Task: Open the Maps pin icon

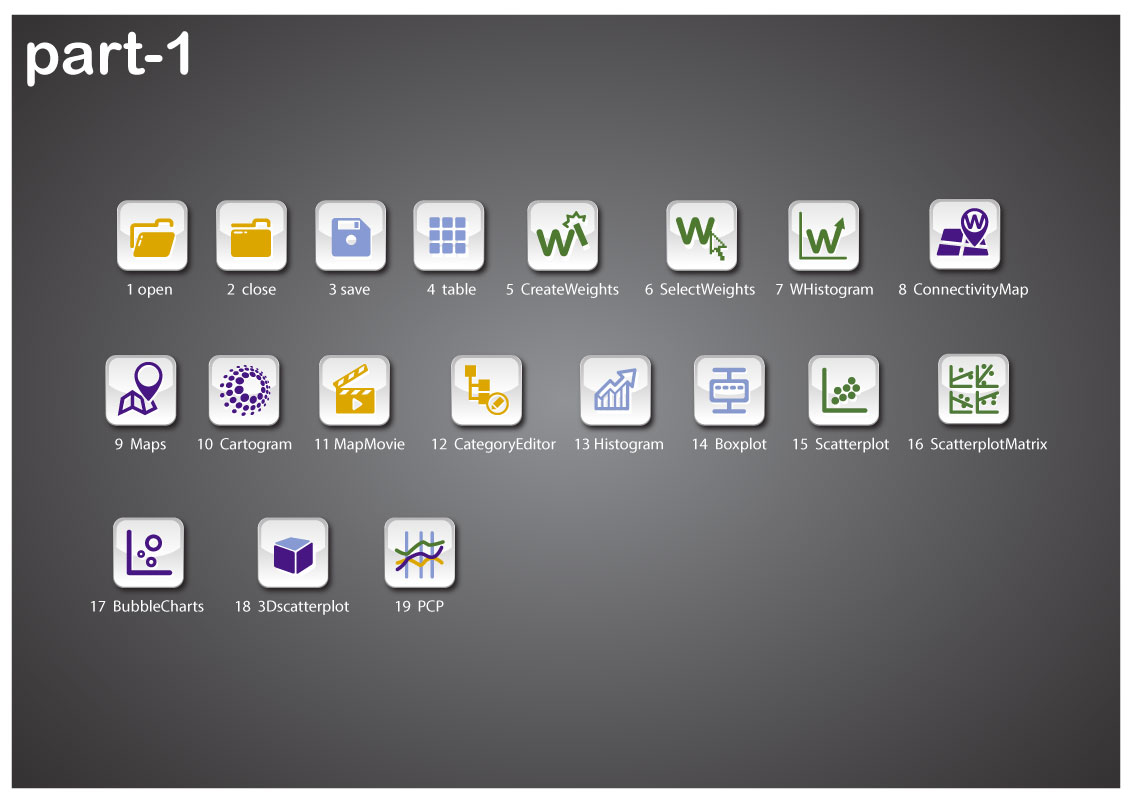Action: pyautogui.click(x=141, y=391)
